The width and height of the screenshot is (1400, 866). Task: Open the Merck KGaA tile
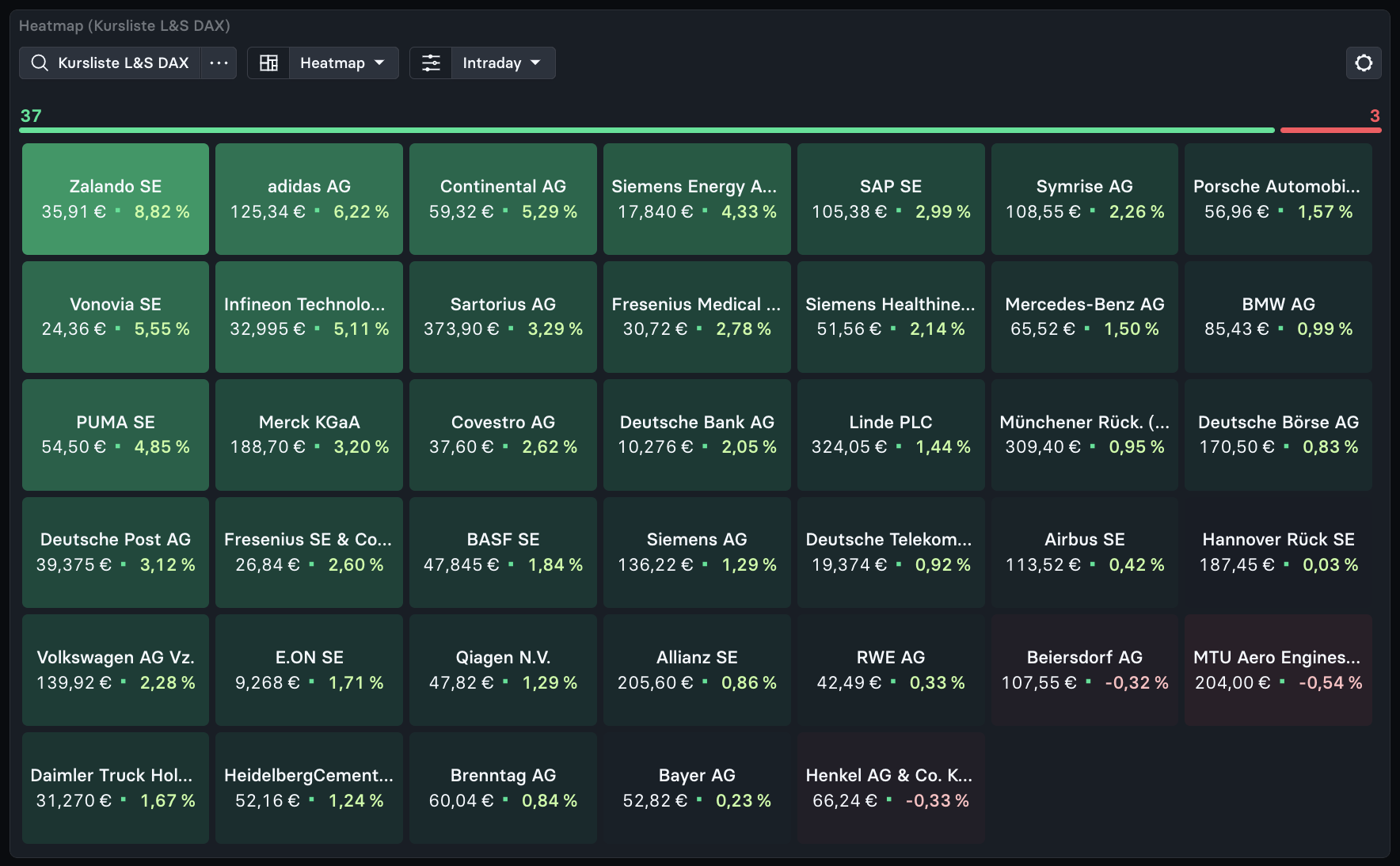pyautogui.click(x=309, y=435)
